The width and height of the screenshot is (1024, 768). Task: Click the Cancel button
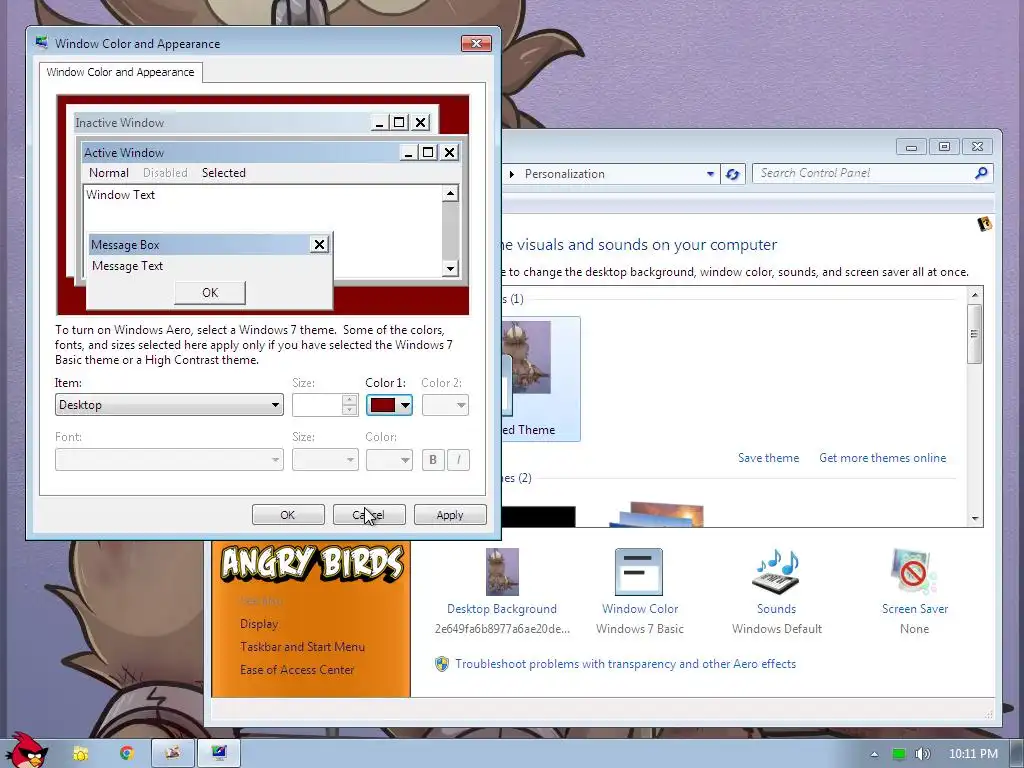click(369, 515)
